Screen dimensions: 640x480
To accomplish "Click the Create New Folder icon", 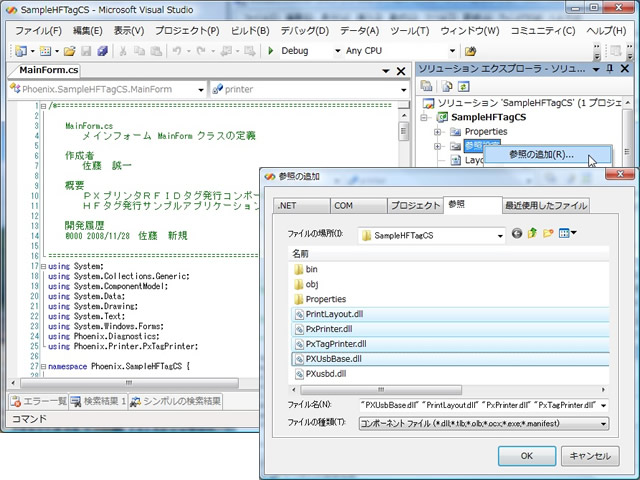I will [x=548, y=233].
